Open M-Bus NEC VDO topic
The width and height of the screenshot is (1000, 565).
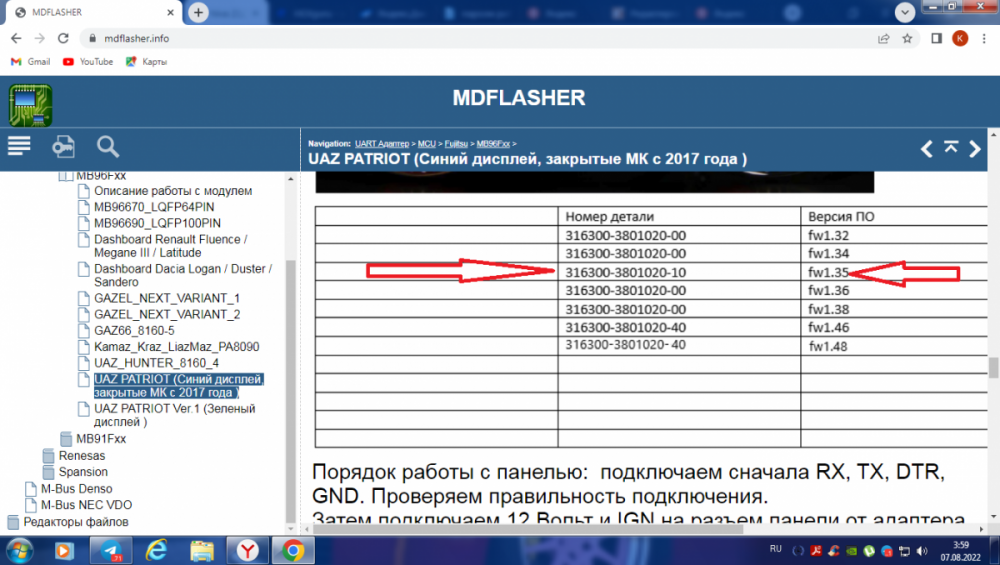click(x=86, y=505)
